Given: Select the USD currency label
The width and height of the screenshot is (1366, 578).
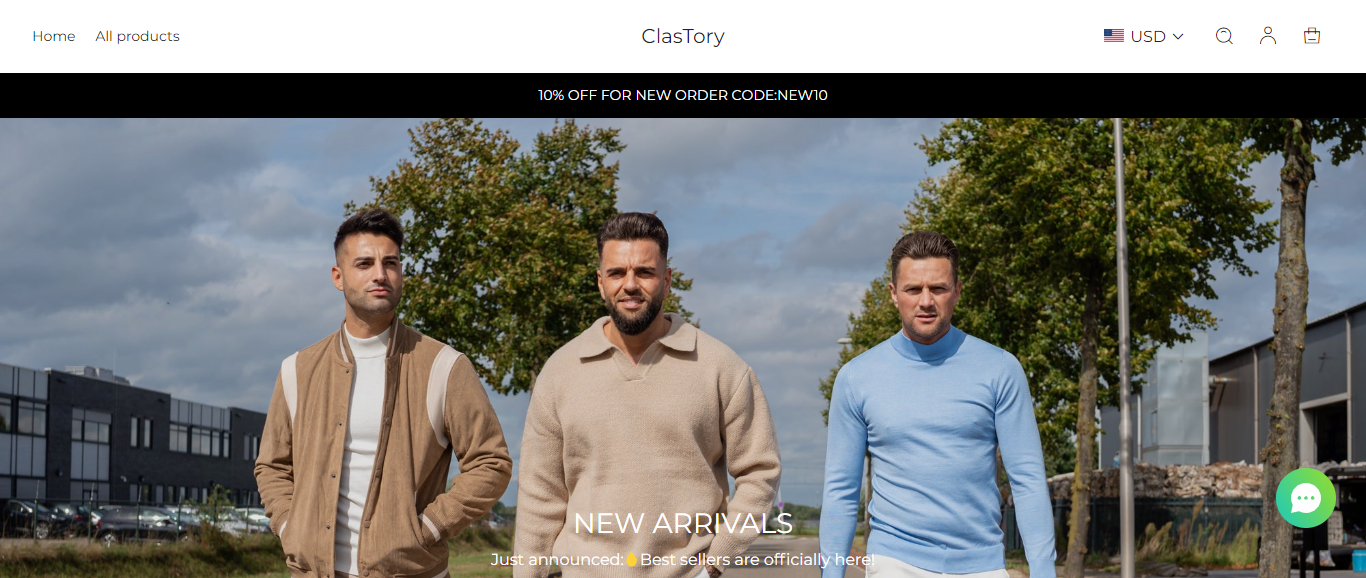Looking at the screenshot, I should (x=1148, y=36).
